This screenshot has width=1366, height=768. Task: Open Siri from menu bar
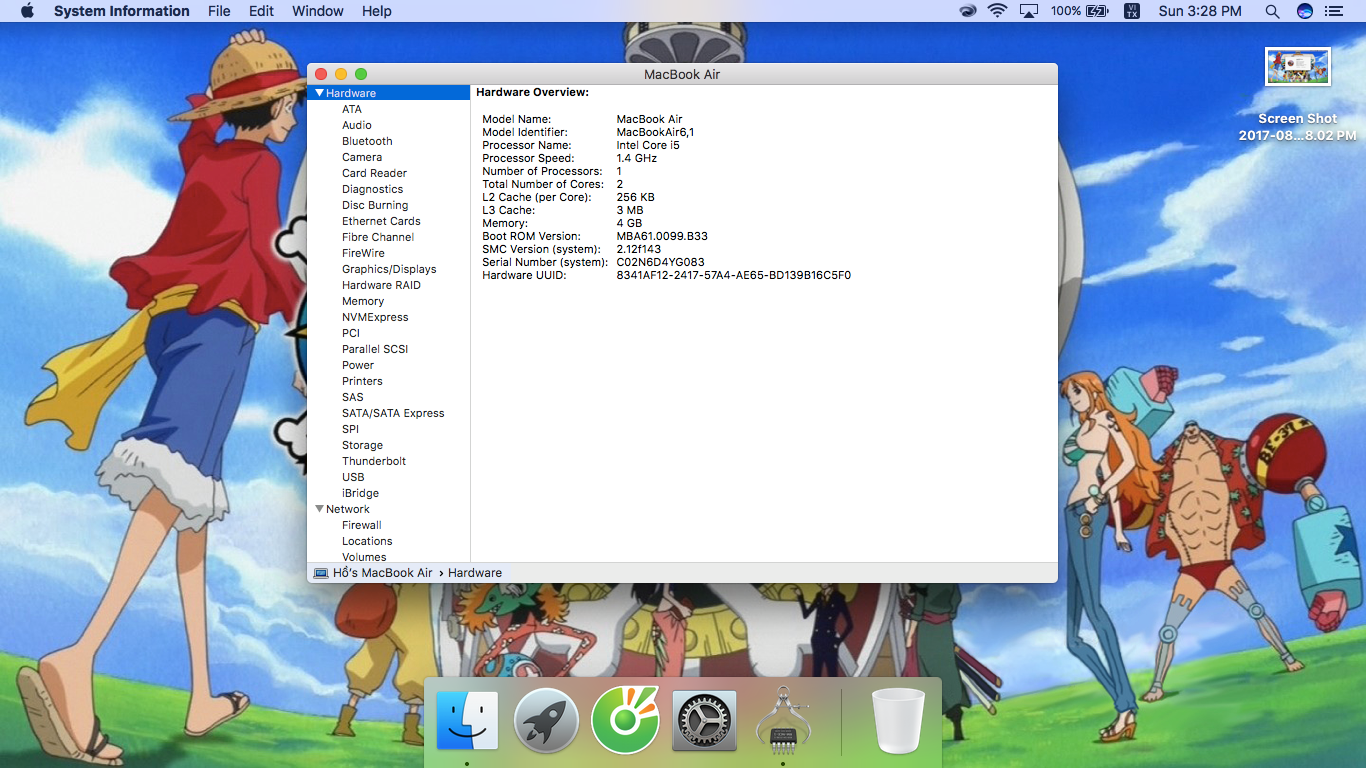click(1304, 11)
